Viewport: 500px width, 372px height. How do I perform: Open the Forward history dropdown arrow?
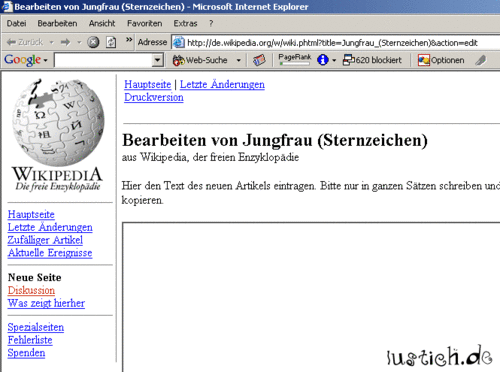pyautogui.click(x=79, y=42)
